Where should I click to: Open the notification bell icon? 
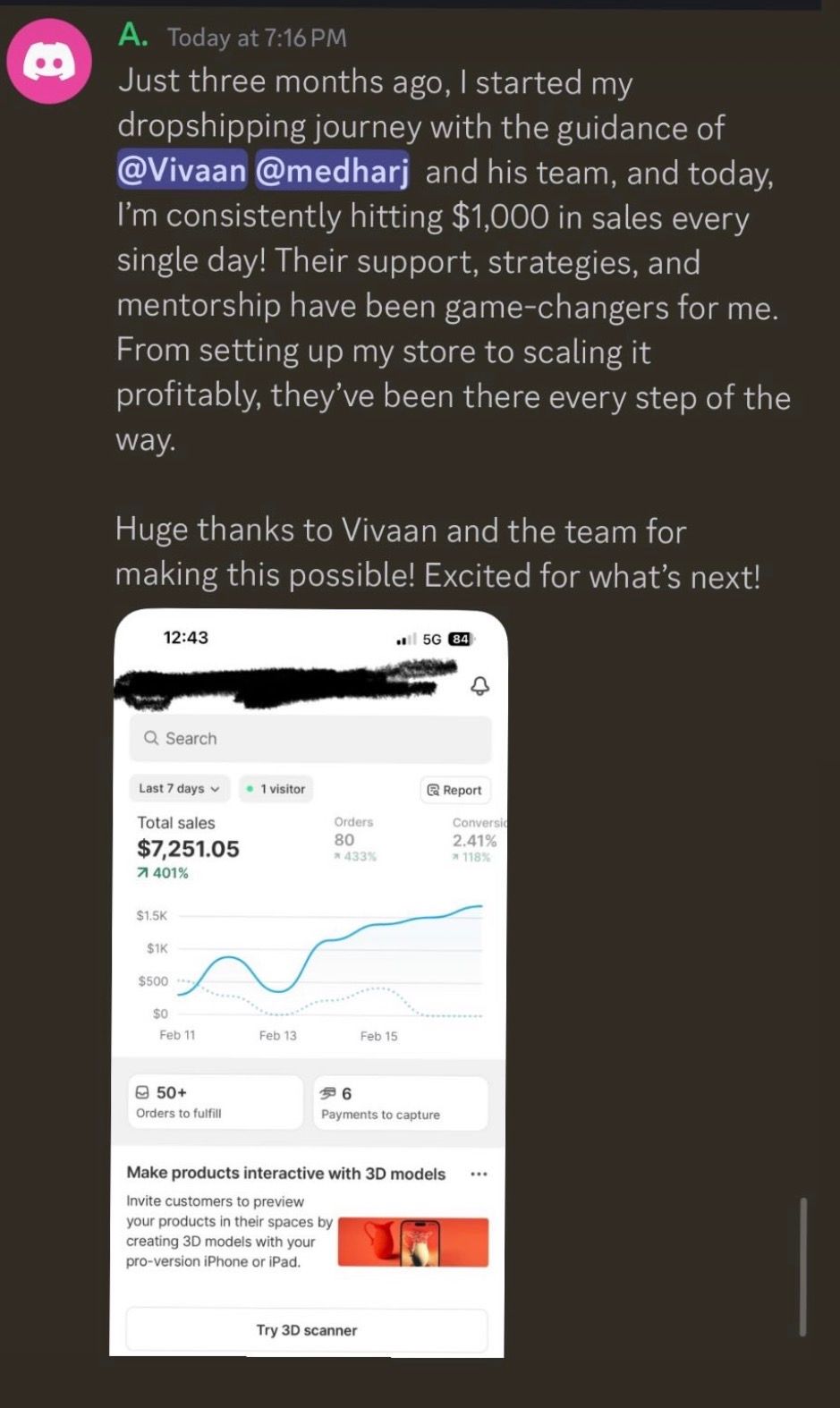pos(480,686)
